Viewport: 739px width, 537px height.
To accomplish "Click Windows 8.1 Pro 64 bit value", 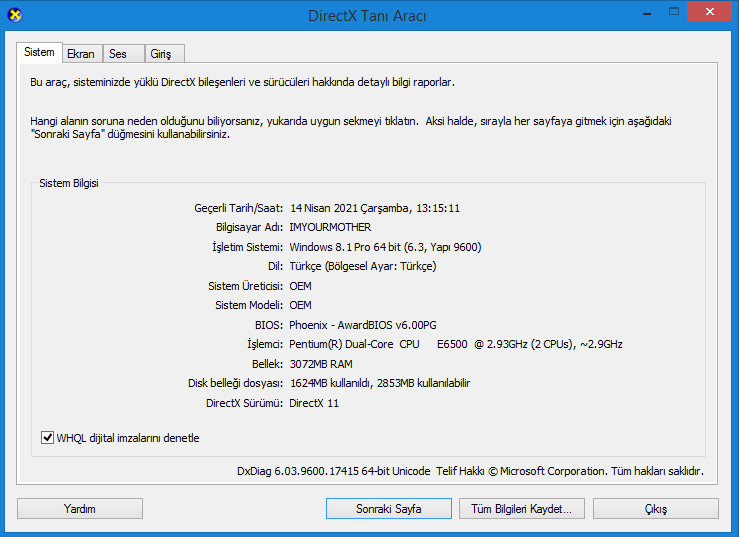I will coord(385,247).
